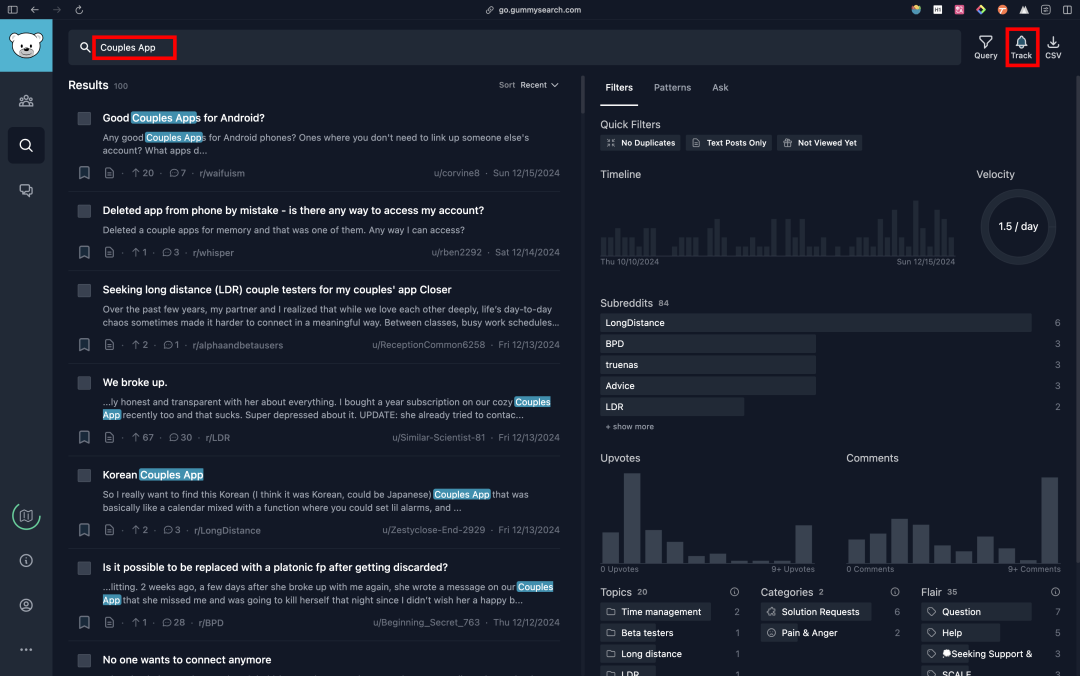Open the We broke up post title
Viewport: 1080px width, 676px height.
pyautogui.click(x=135, y=382)
